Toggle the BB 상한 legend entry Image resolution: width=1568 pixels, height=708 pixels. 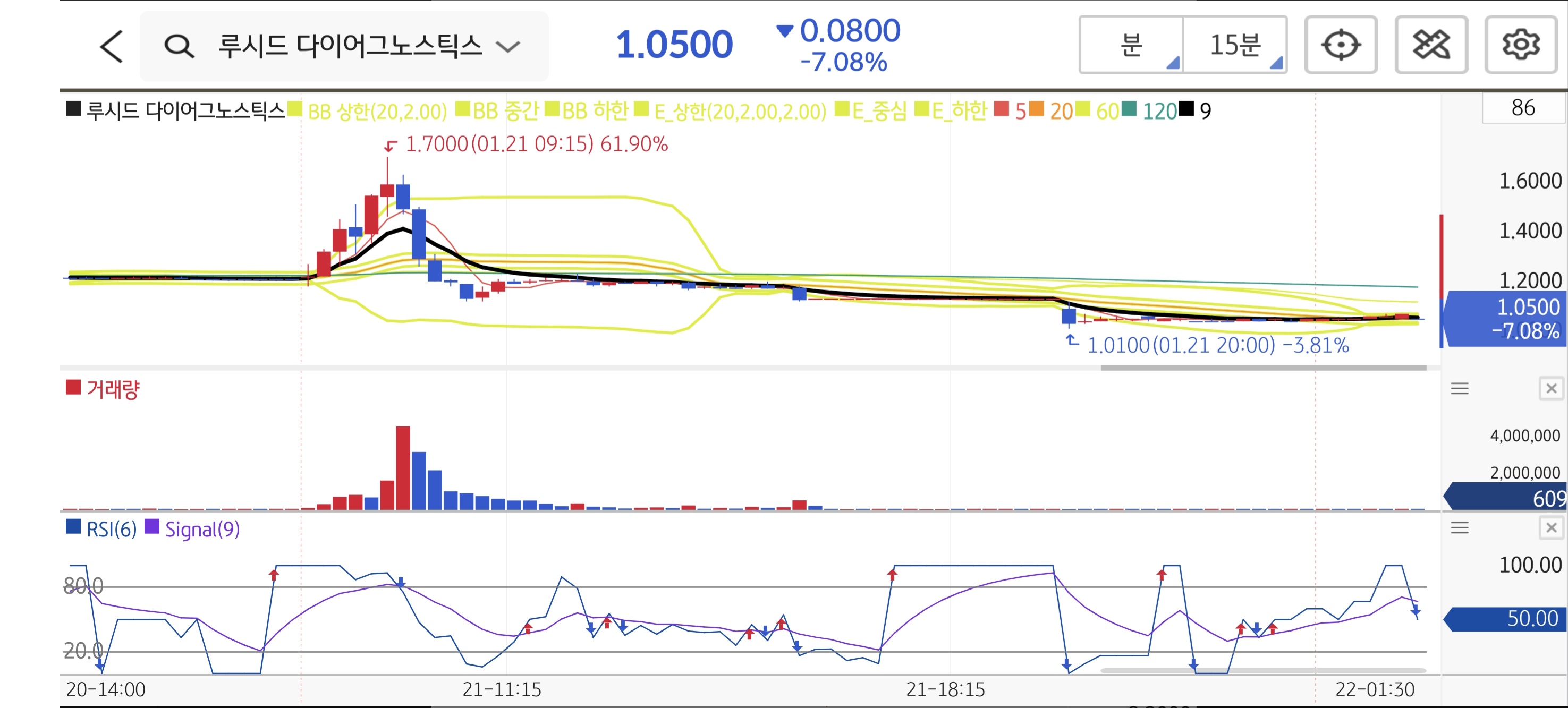point(376,112)
